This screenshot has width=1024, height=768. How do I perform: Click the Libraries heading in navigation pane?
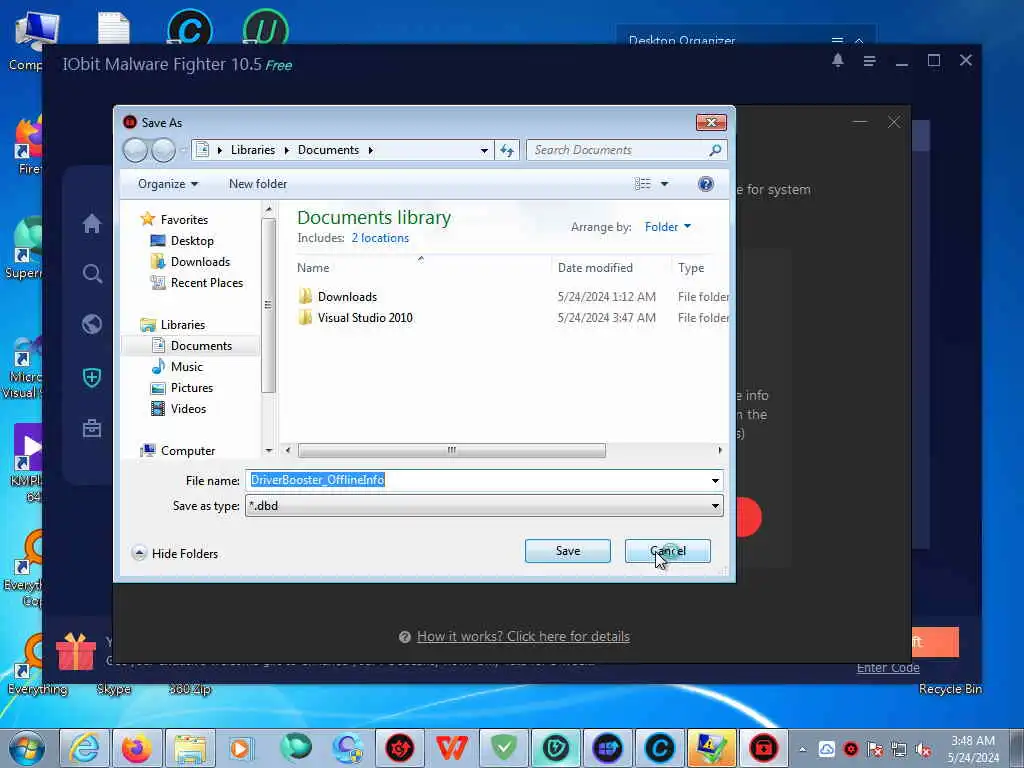182,325
